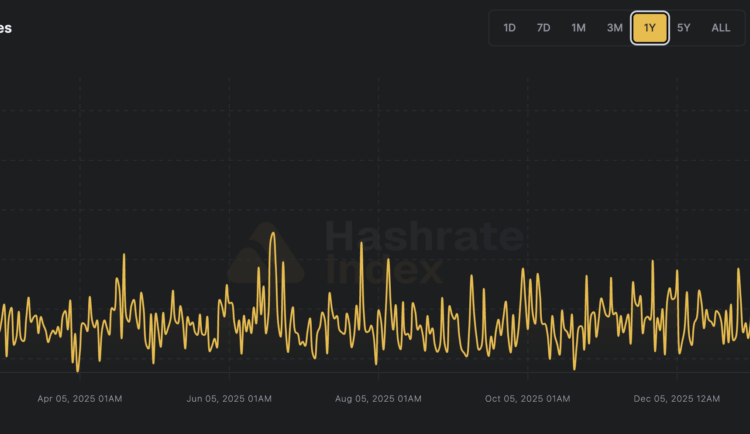Click the highlighted 1Y range button
This screenshot has height=434, width=750.
(650, 28)
